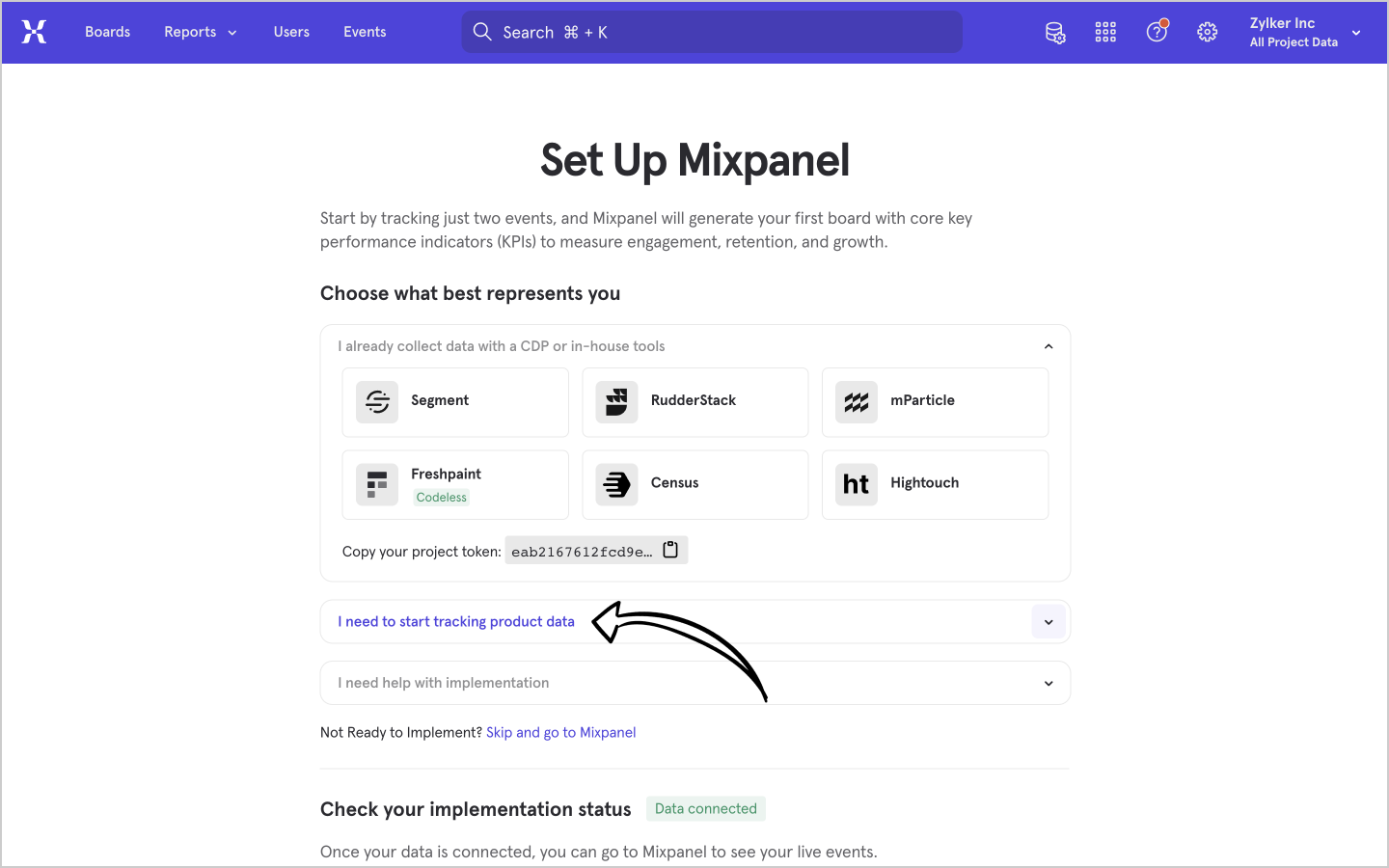Open the data management database icon

point(1055,33)
